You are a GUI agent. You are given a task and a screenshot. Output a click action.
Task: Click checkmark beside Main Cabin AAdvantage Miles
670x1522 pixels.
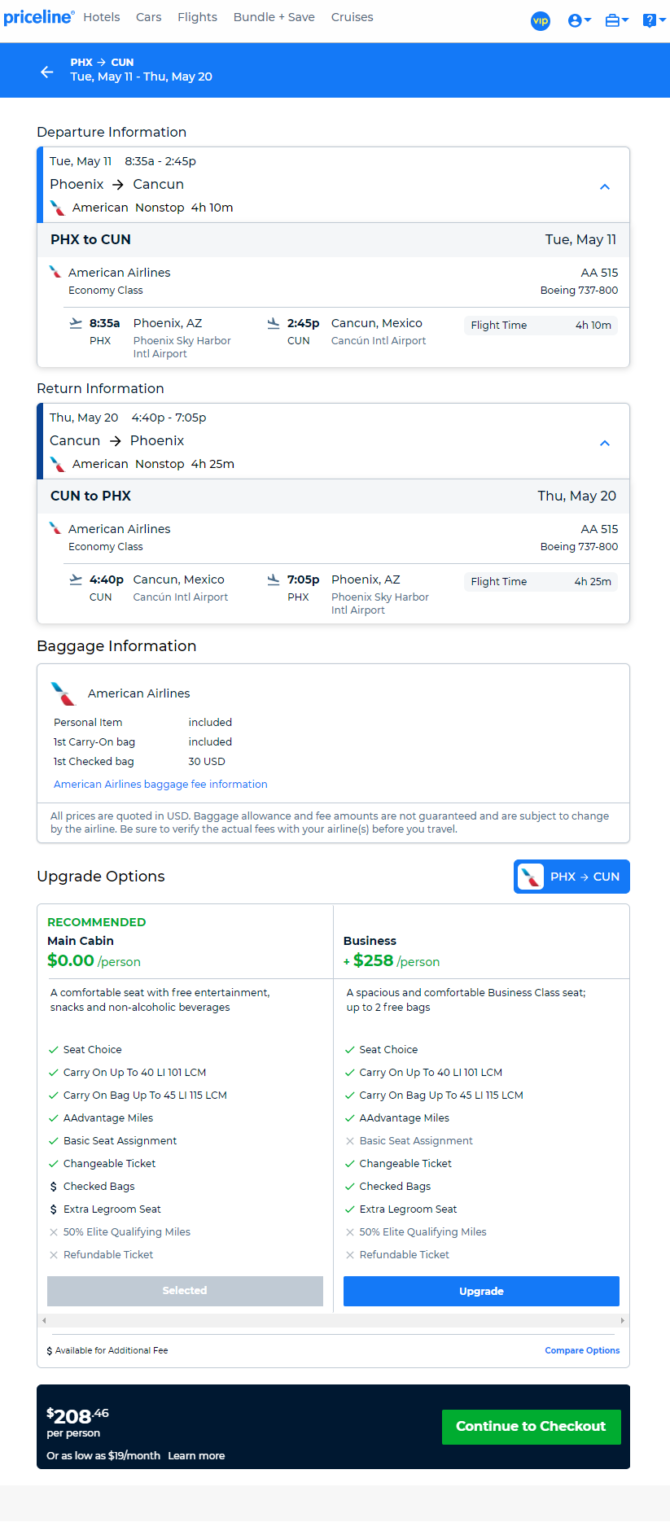tap(53, 1118)
